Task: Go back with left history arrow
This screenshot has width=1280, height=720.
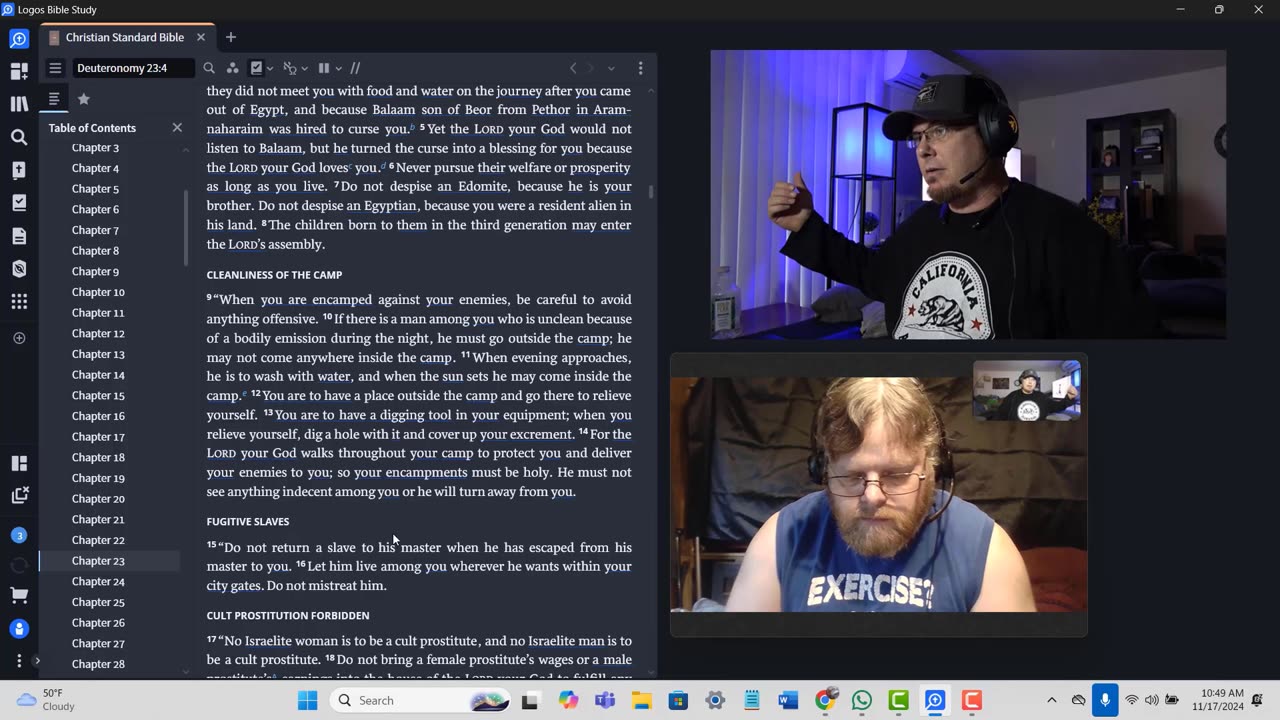Action: click(573, 68)
